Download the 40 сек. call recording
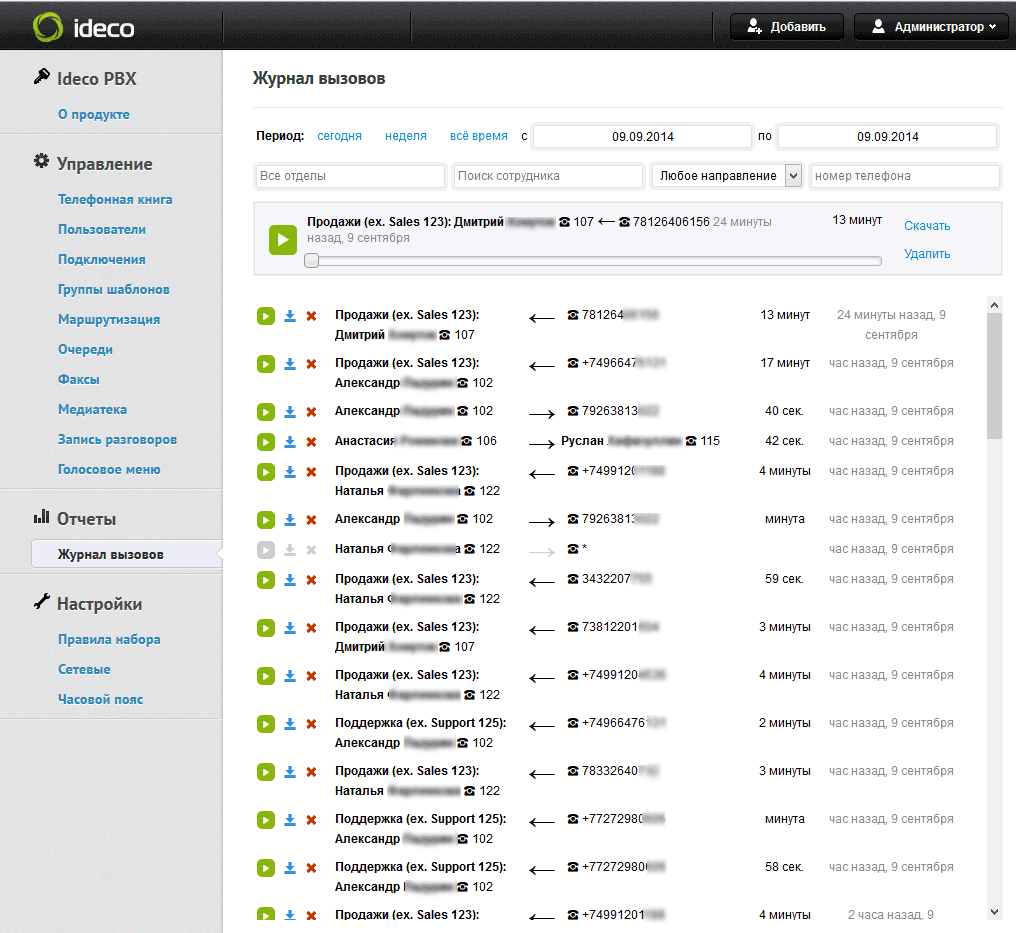Viewport: 1016px width, 933px height. tap(290, 412)
